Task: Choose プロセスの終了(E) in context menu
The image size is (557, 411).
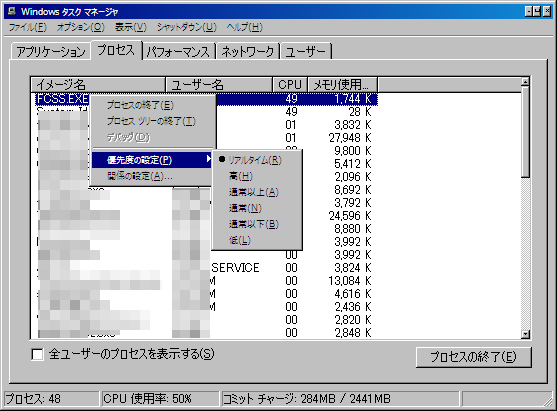Action: click(x=140, y=105)
